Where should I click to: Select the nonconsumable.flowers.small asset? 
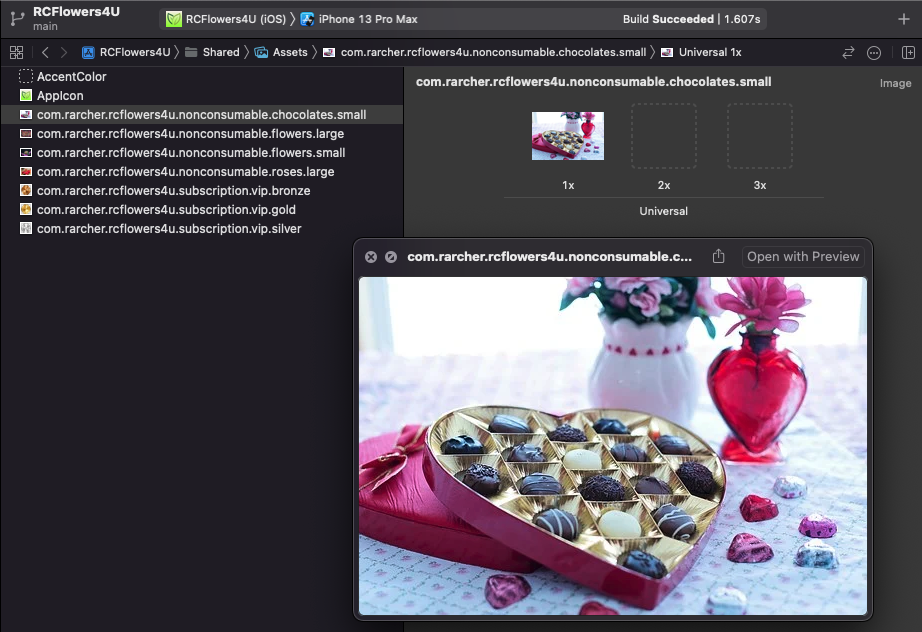pos(202,152)
